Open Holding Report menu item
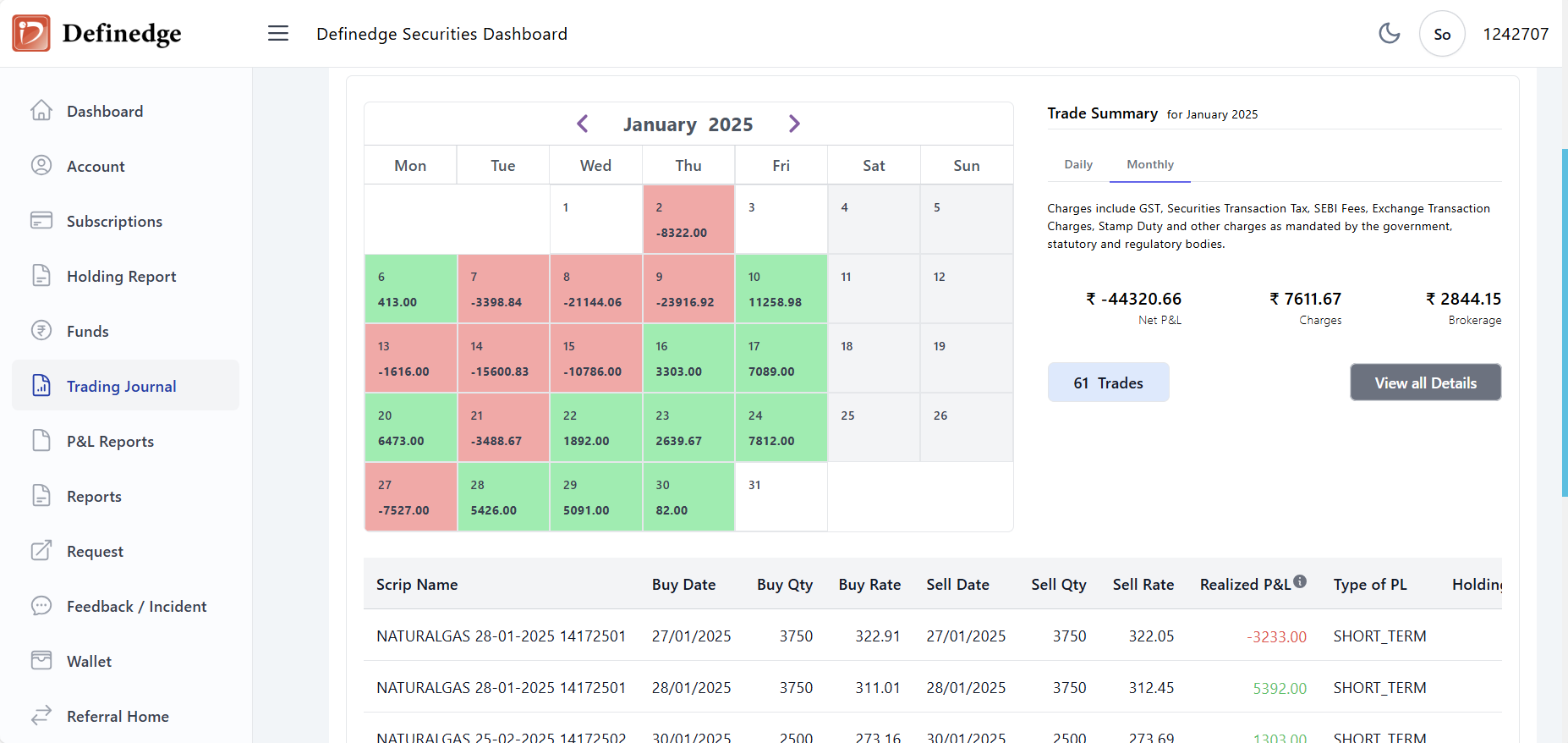The width and height of the screenshot is (1568, 743). (125, 276)
